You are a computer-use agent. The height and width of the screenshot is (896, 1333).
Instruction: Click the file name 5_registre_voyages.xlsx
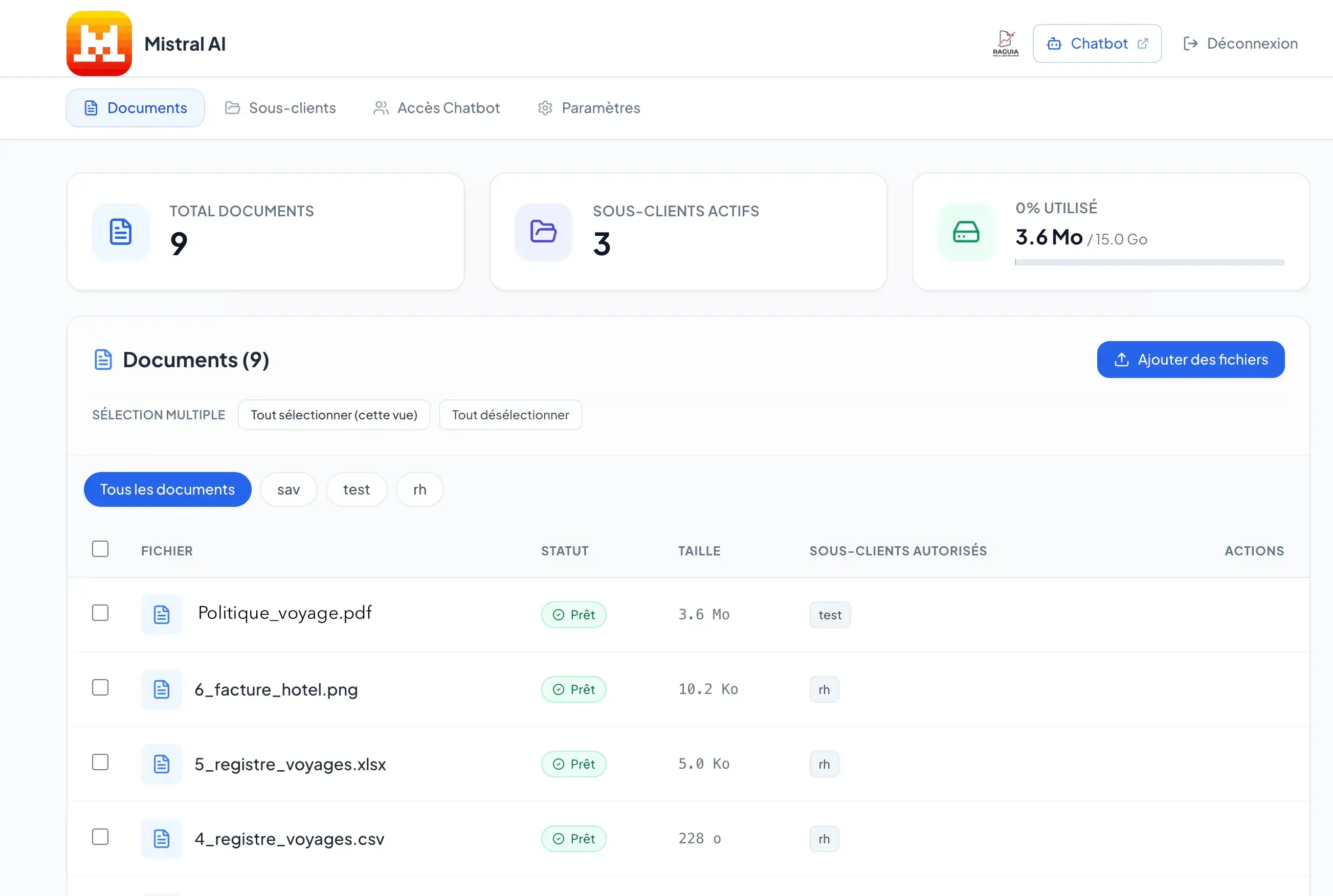290,765
